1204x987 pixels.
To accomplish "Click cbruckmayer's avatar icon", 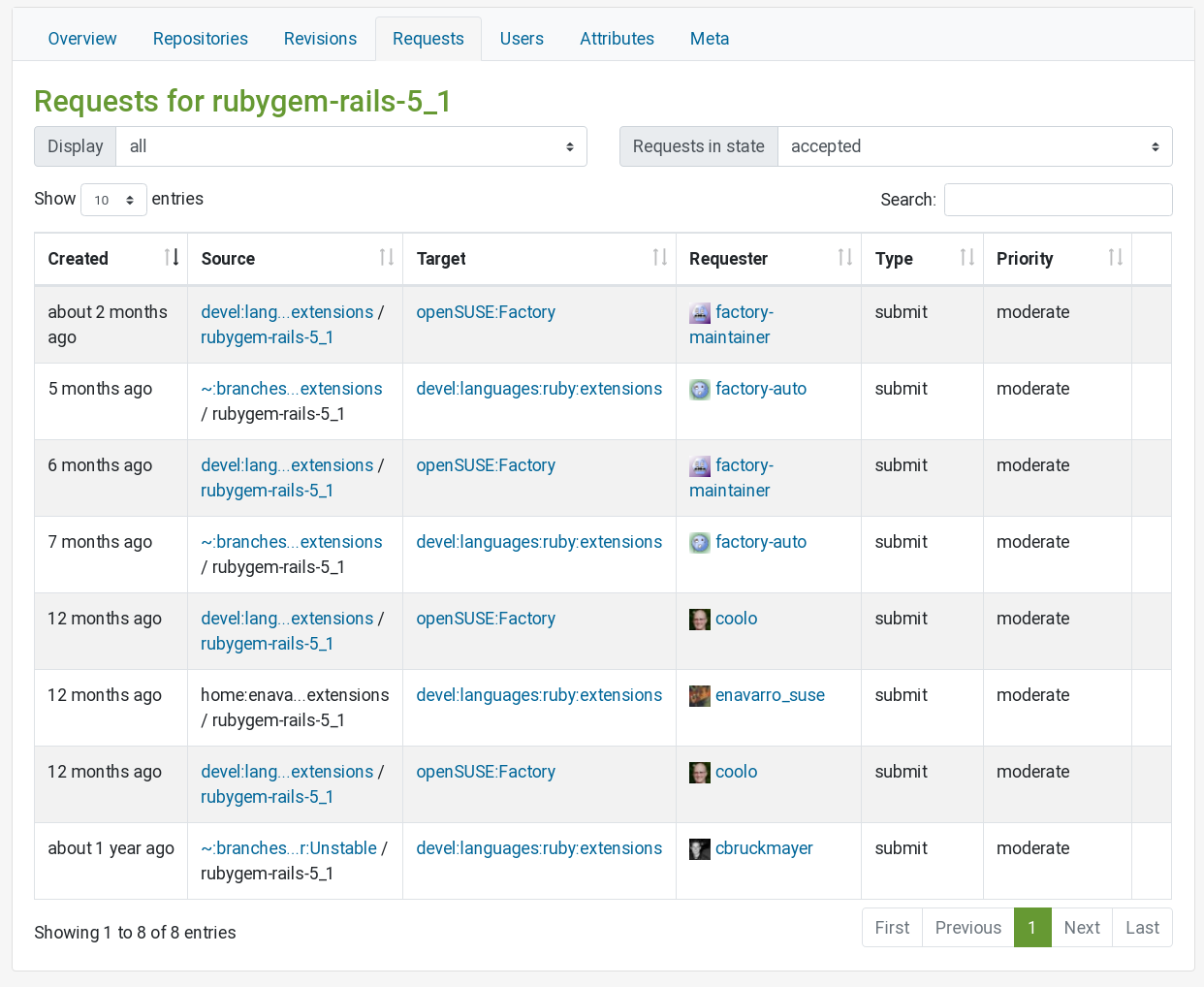I will pos(699,848).
